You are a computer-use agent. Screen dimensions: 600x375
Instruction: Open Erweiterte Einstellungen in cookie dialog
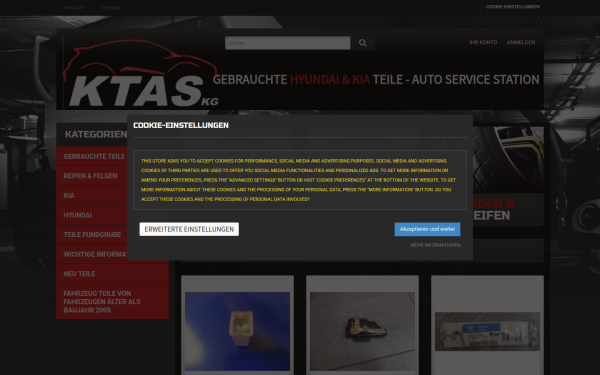tap(189, 229)
